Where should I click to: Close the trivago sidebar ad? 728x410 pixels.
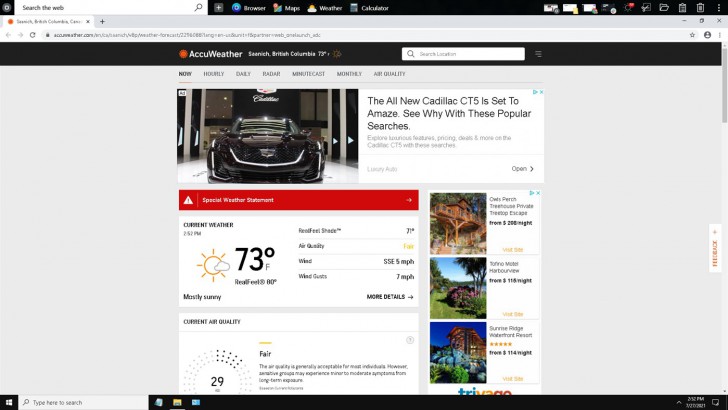point(538,193)
